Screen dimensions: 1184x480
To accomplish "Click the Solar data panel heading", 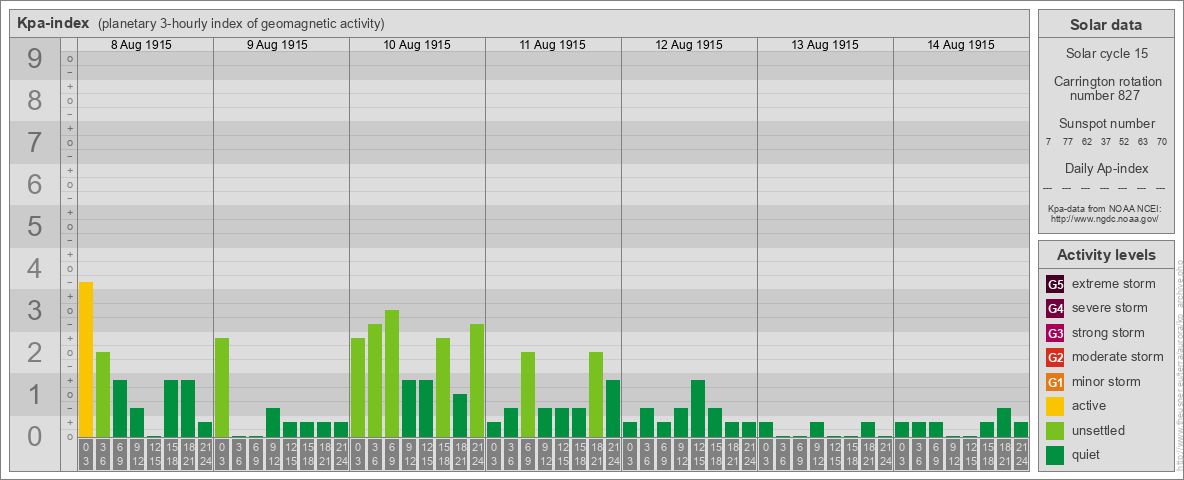I will (x=1106, y=25).
